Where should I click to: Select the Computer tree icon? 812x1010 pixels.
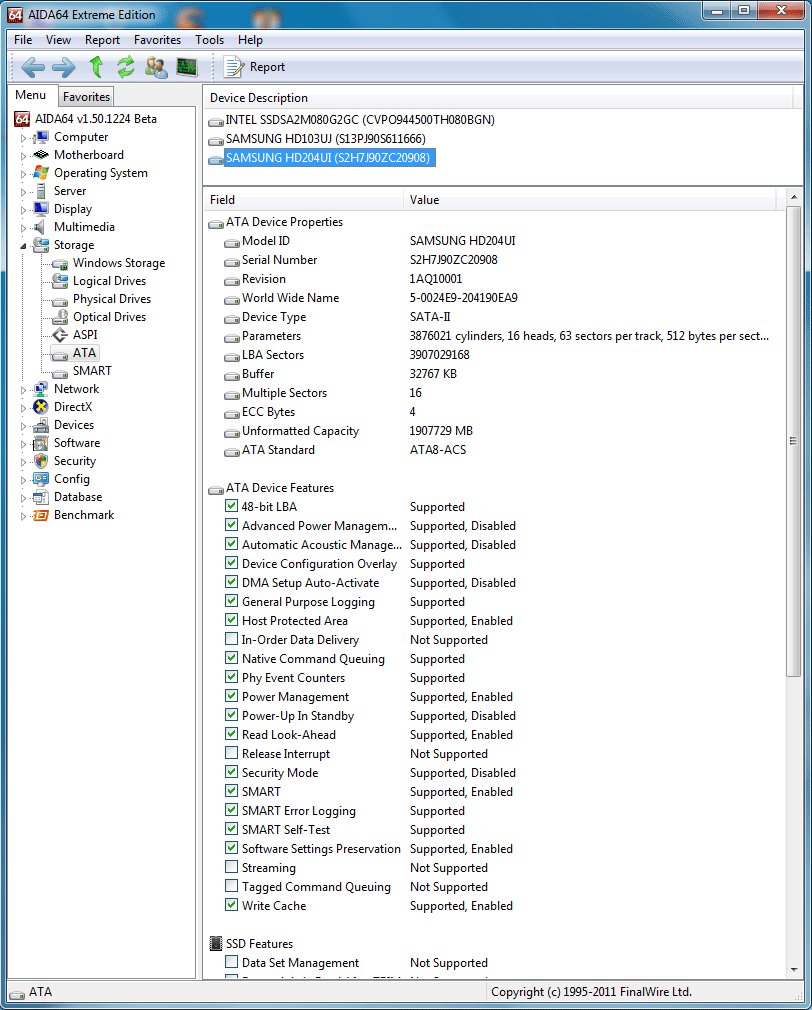point(41,137)
